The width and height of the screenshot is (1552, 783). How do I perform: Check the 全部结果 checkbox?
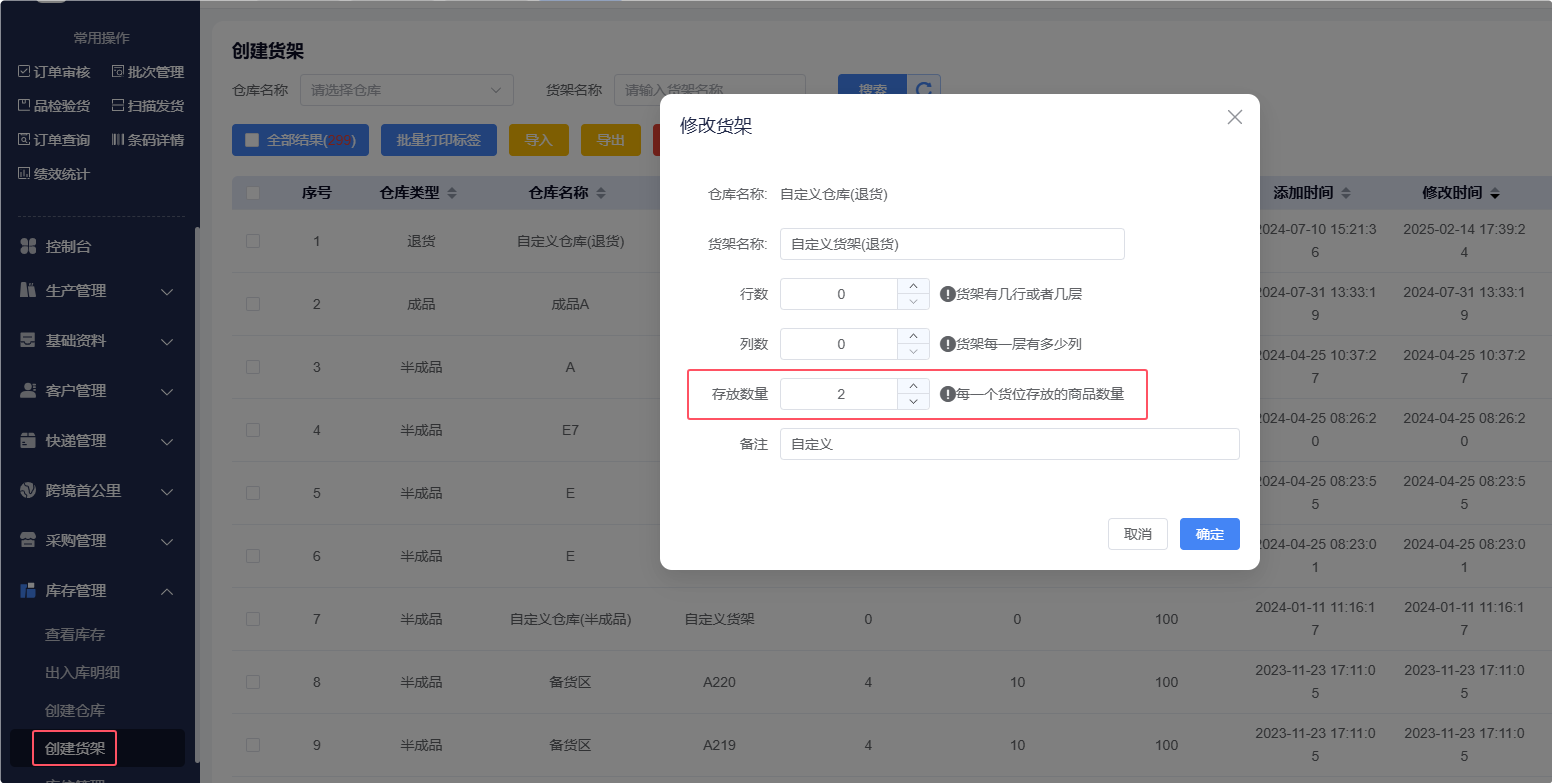point(252,140)
